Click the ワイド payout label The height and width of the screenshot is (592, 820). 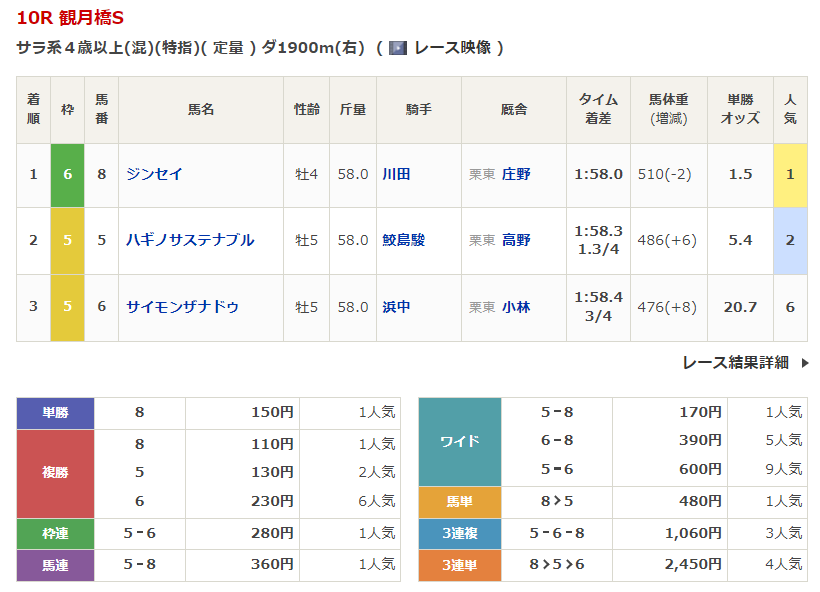pyautogui.click(x=459, y=441)
